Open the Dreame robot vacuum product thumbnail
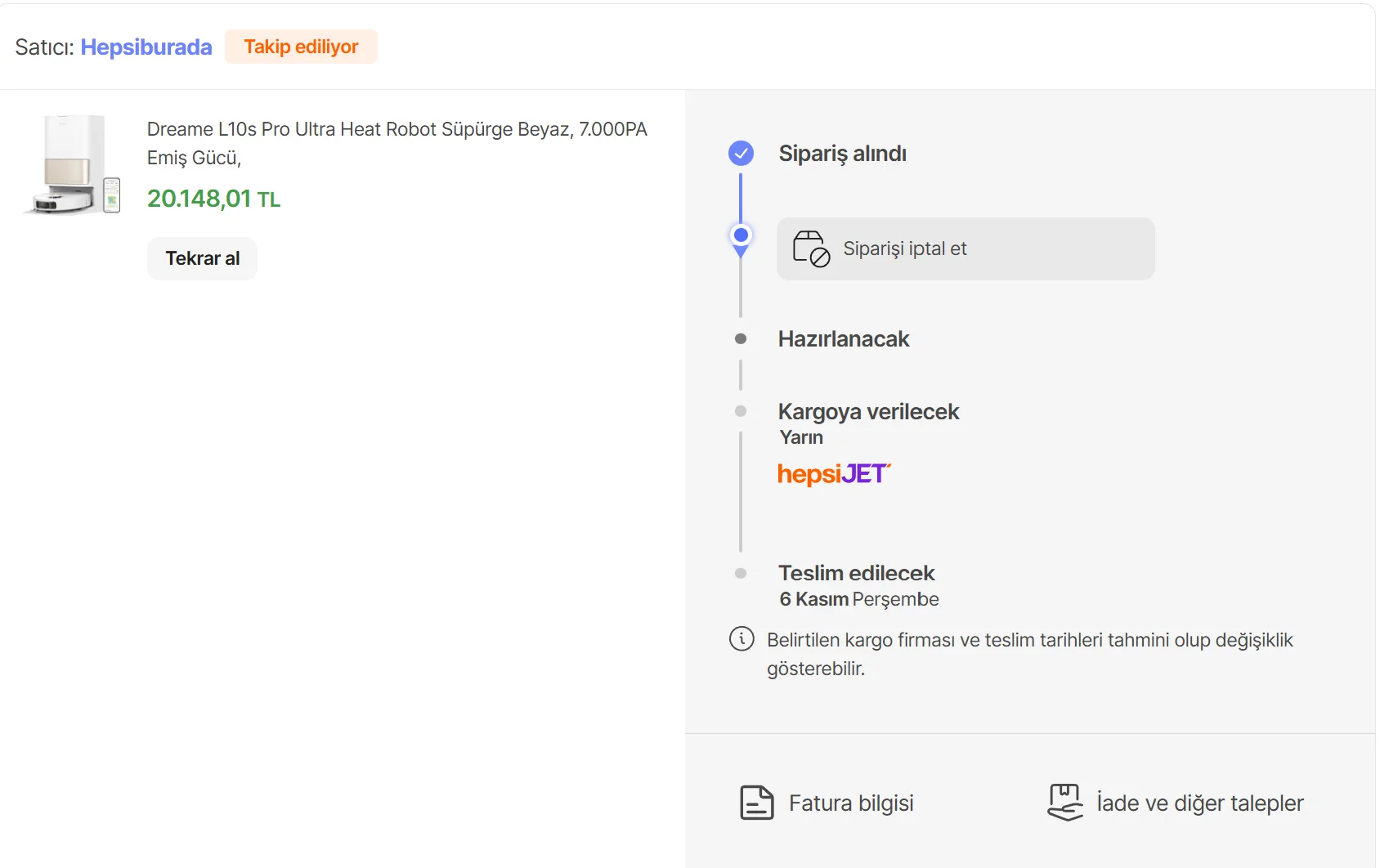 click(74, 164)
